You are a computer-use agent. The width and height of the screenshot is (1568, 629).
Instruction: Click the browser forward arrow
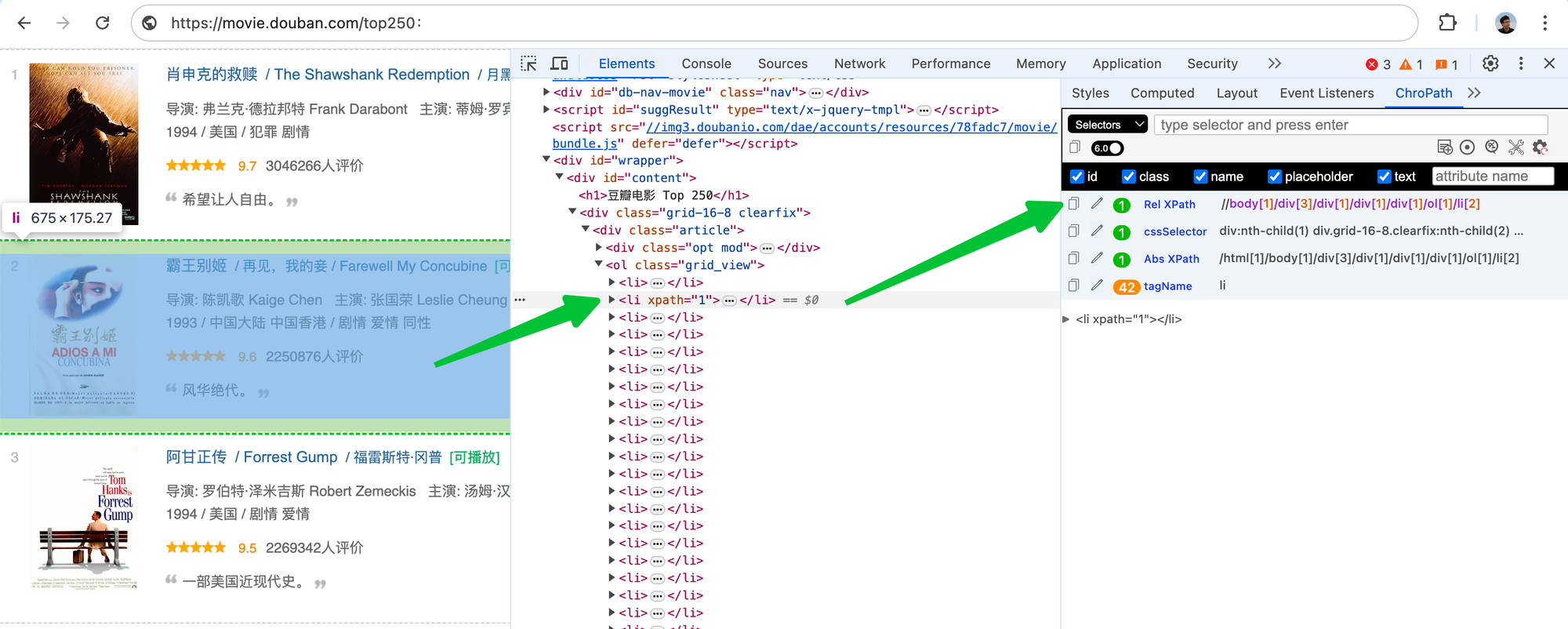[x=63, y=23]
